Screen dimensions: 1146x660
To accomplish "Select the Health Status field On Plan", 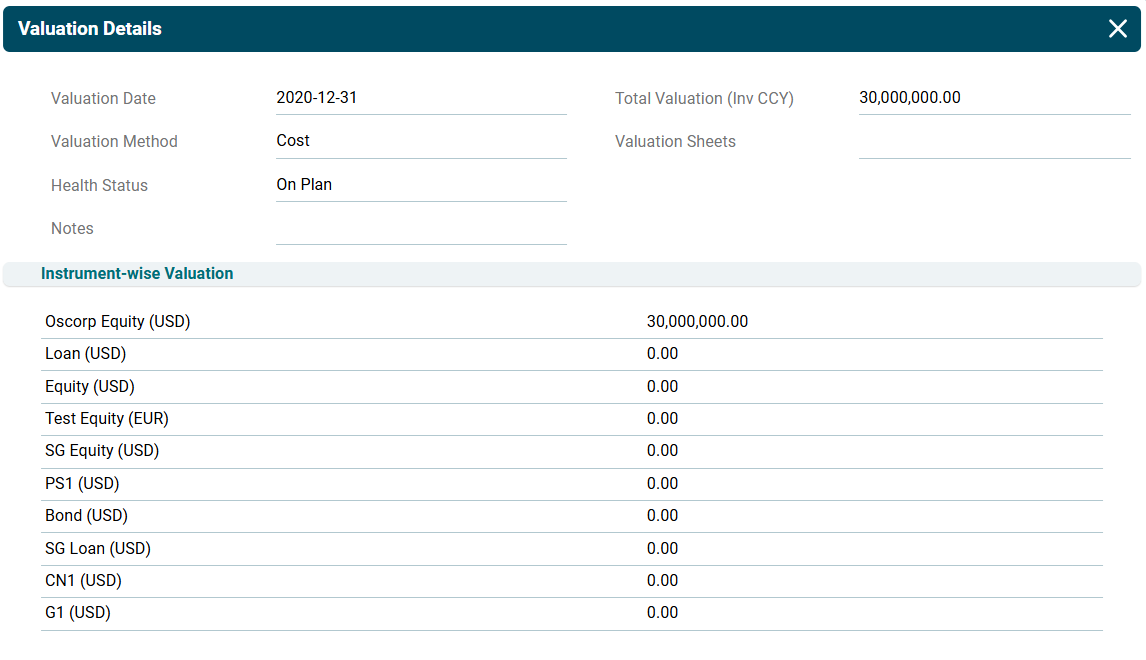I will pyautogui.click(x=420, y=185).
